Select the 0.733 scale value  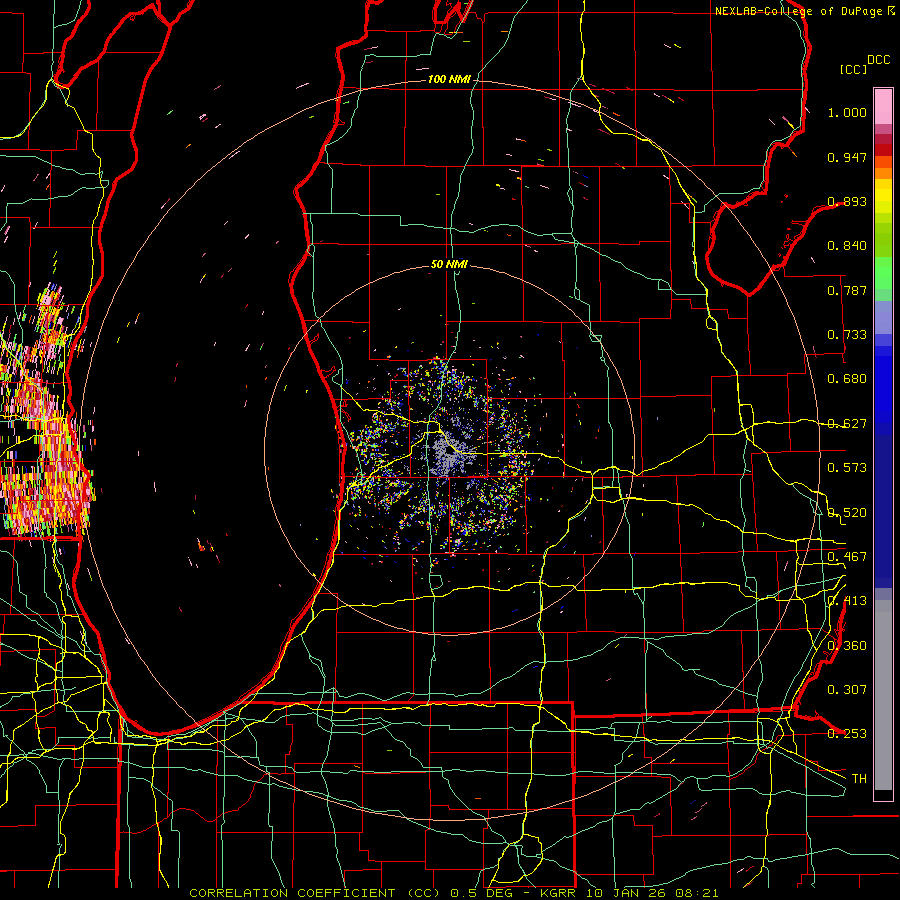tap(847, 335)
